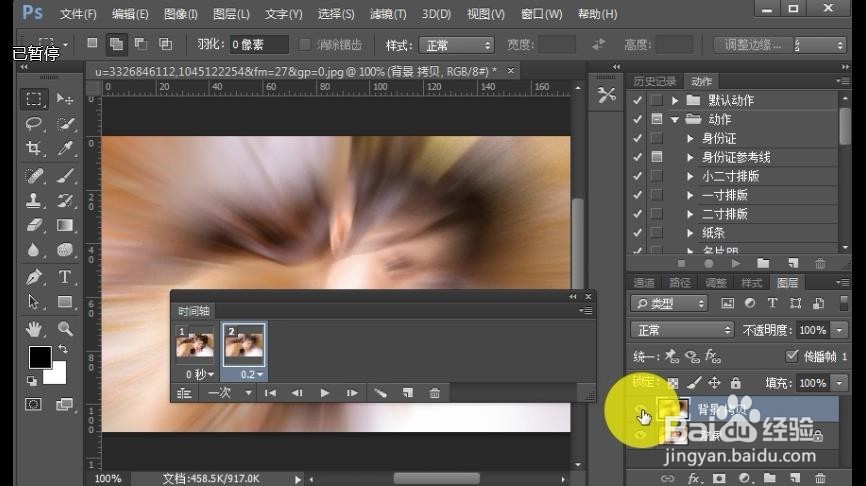
Task: Click the Change Screen Mode icon
Action: [64, 404]
